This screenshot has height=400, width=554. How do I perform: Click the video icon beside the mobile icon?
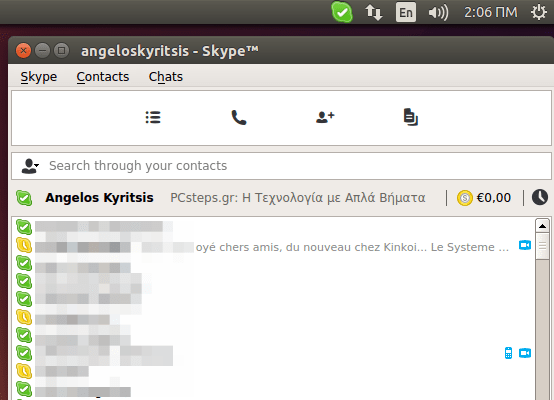(525, 353)
